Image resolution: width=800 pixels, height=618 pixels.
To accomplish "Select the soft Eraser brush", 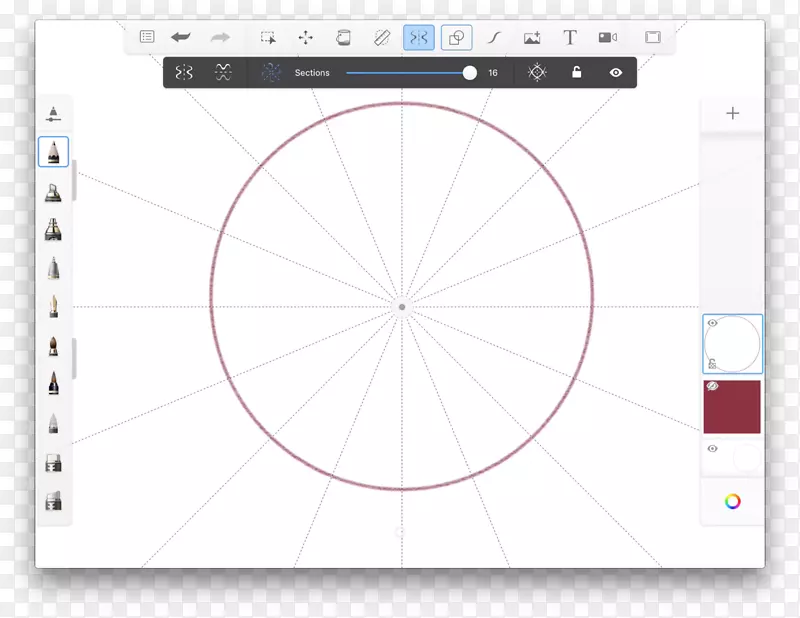I will click(x=53, y=423).
